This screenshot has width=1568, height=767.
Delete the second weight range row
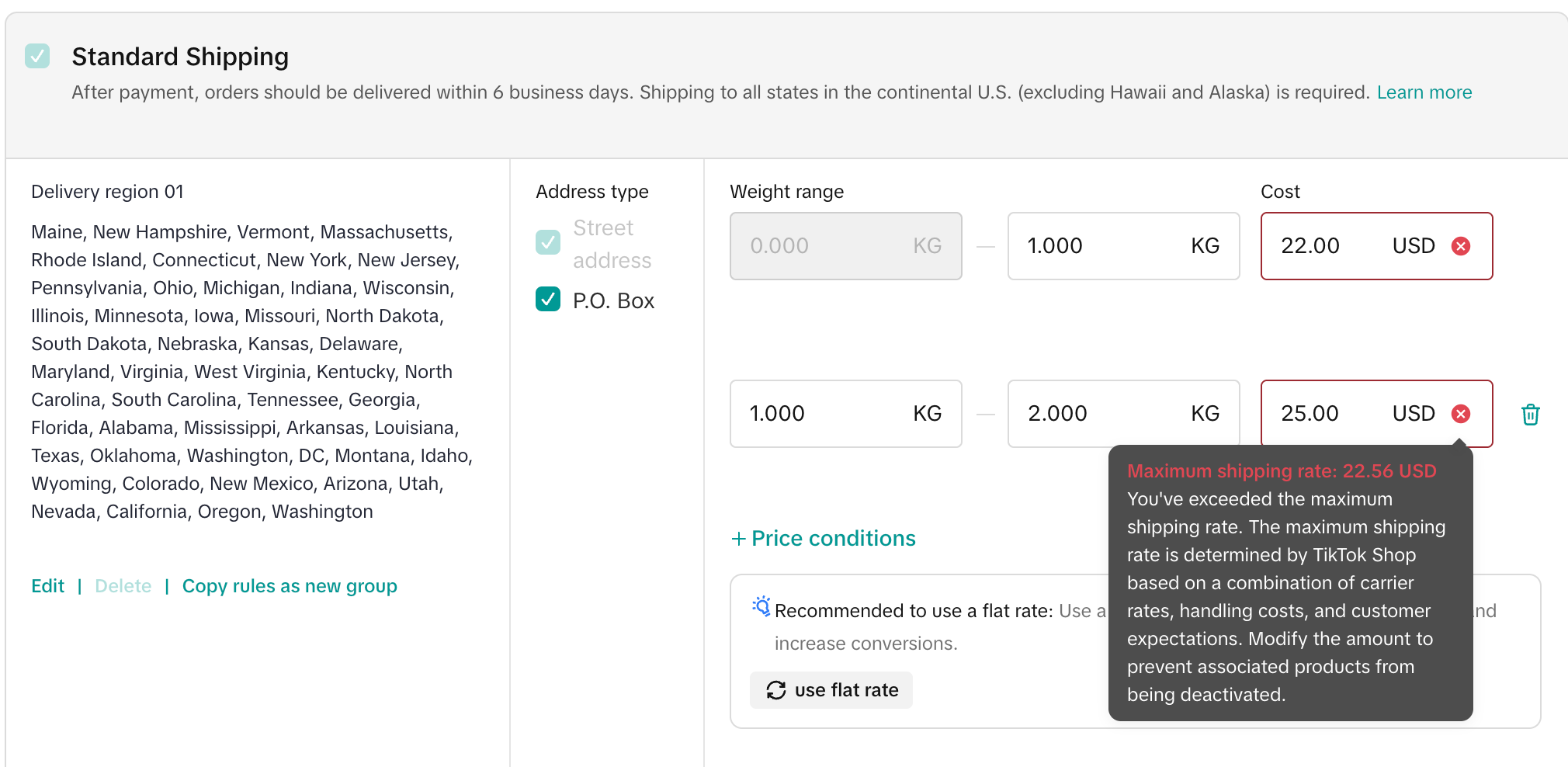click(x=1530, y=415)
